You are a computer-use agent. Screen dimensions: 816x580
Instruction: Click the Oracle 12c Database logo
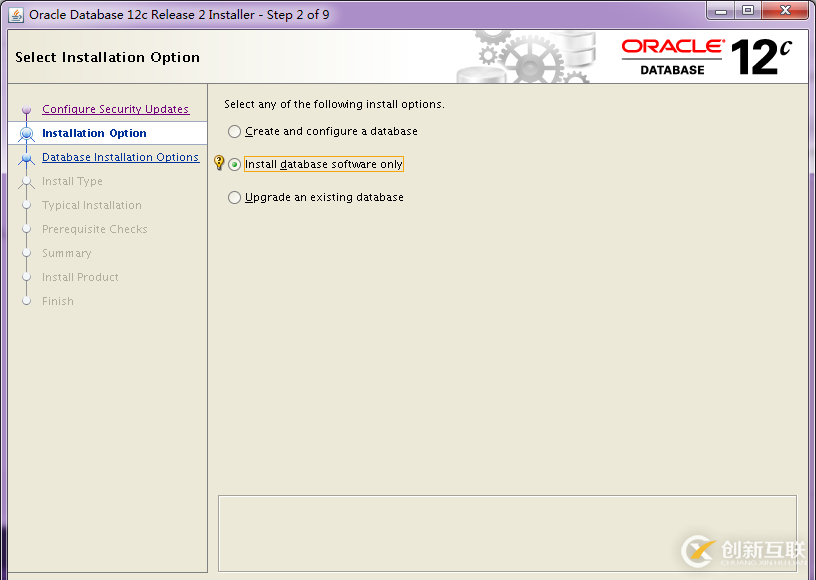(x=707, y=57)
